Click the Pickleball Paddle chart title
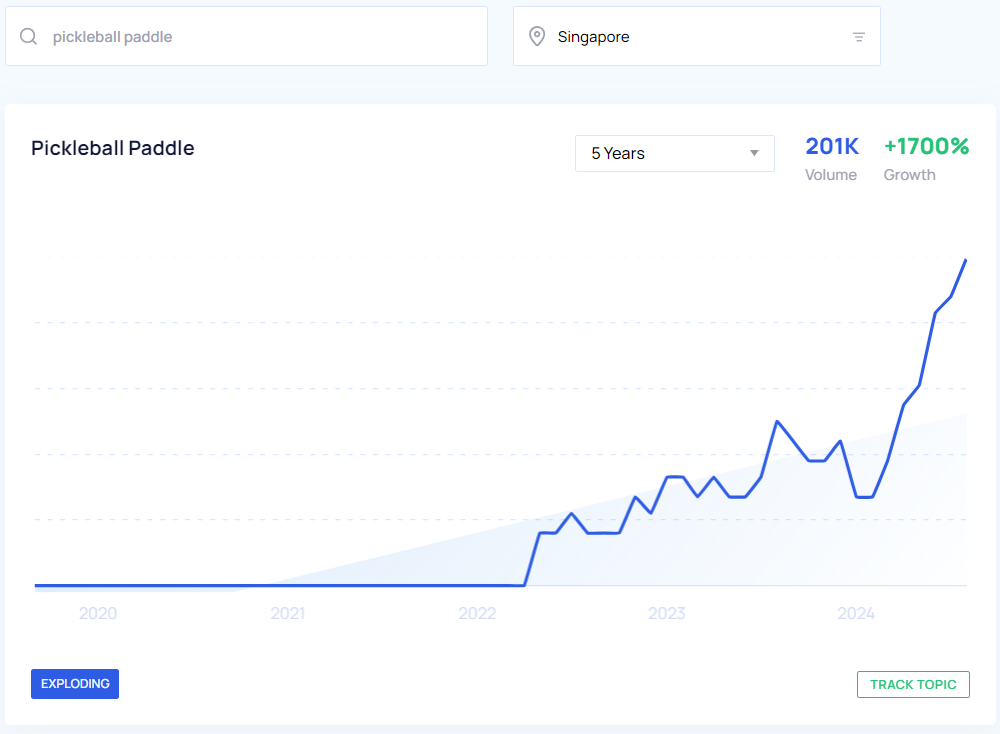Viewport: 1000px width, 734px height. click(x=113, y=148)
